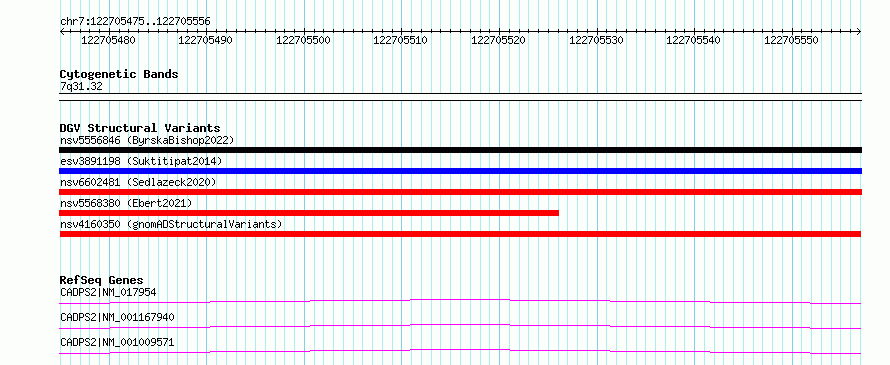
Task: Click ruler position 122705550
Action: click(x=791, y=40)
